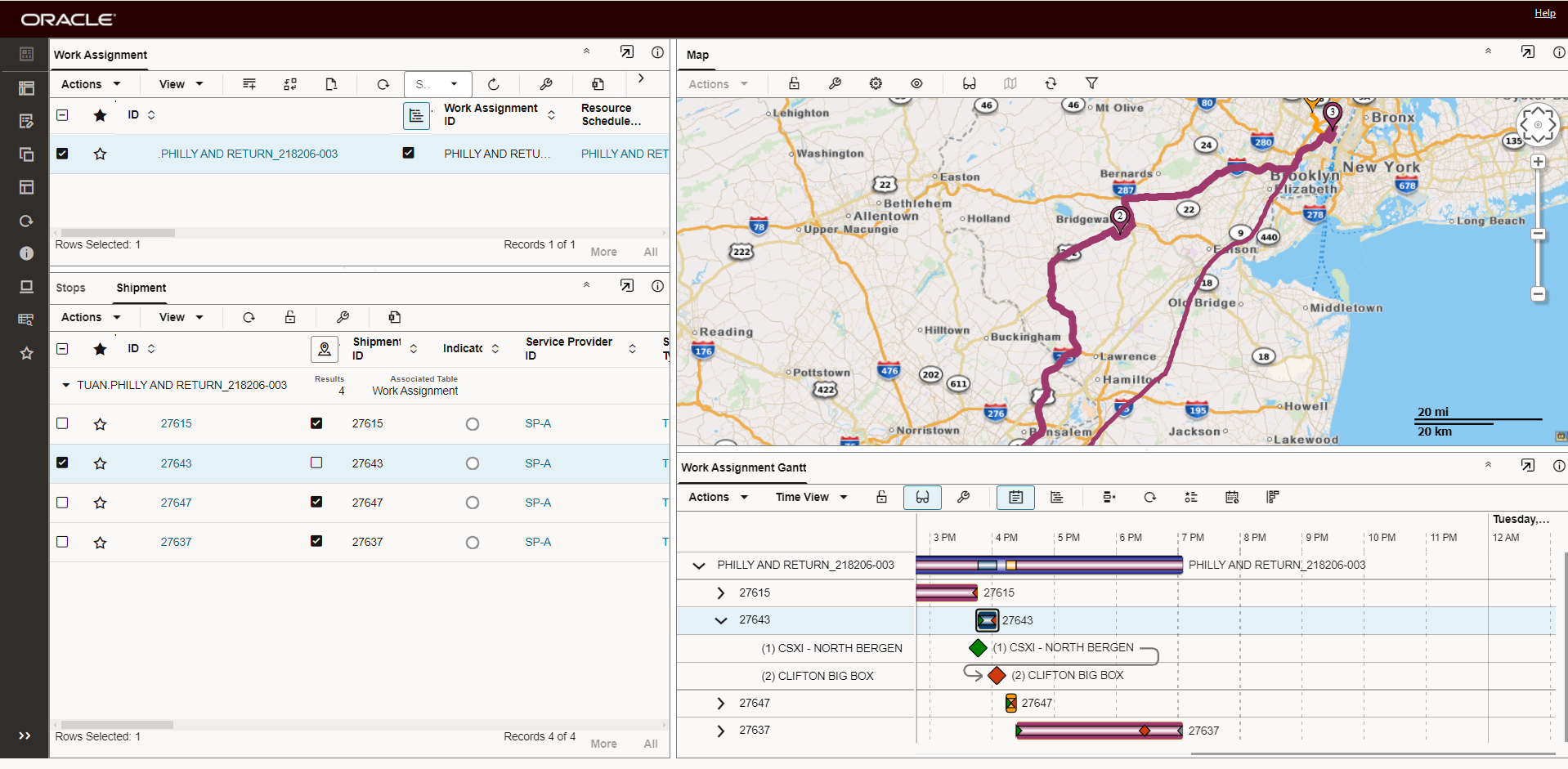Image resolution: width=1568 pixels, height=769 pixels.
Task: Click All in Shipment footer
Action: click(x=650, y=744)
